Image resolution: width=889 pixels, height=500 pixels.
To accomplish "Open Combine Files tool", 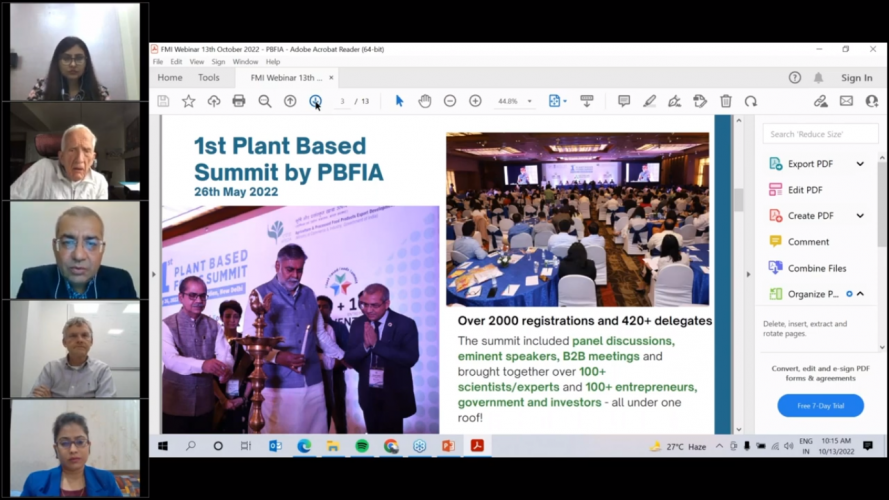I will 817,268.
